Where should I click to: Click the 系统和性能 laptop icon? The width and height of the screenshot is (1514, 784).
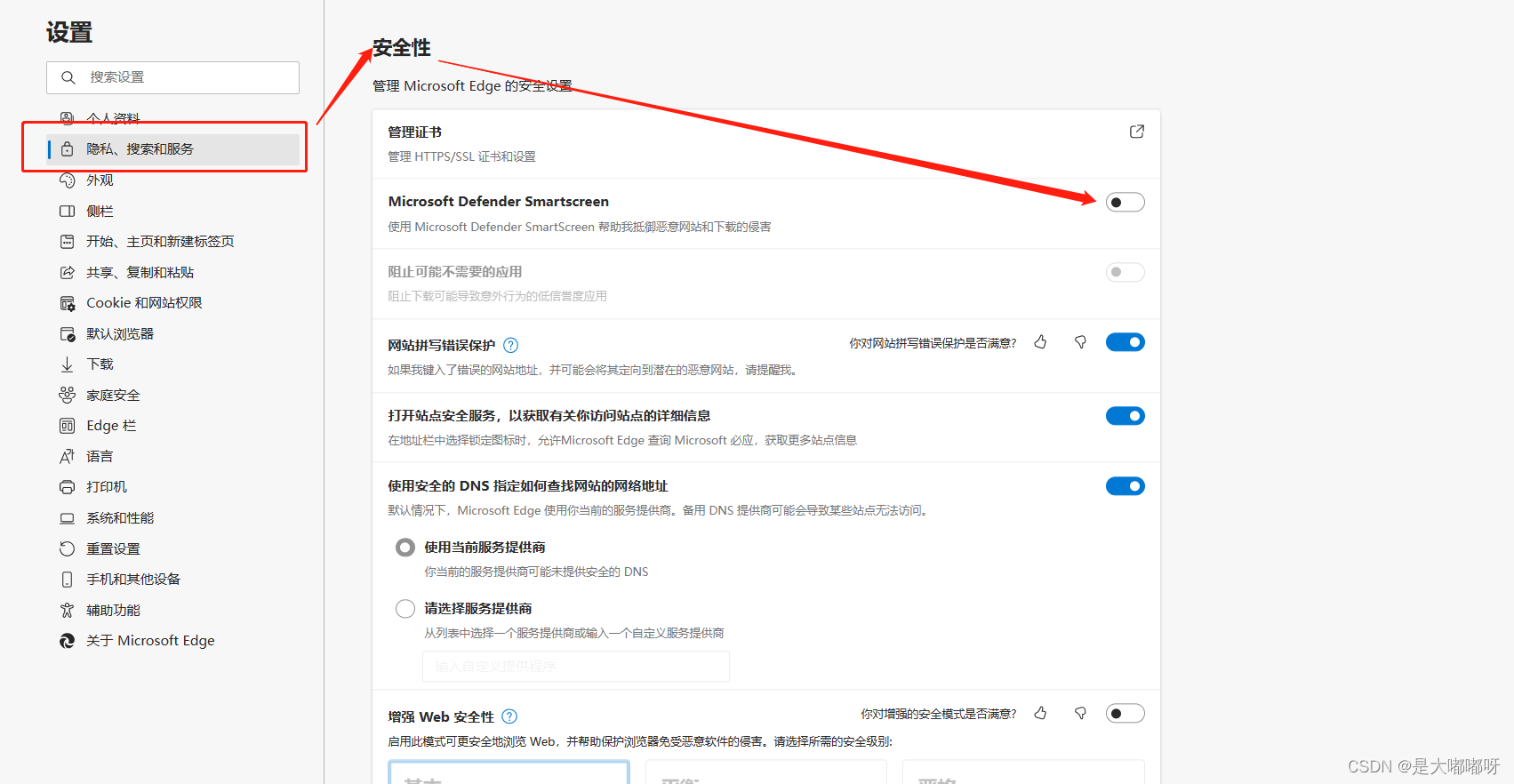(67, 518)
